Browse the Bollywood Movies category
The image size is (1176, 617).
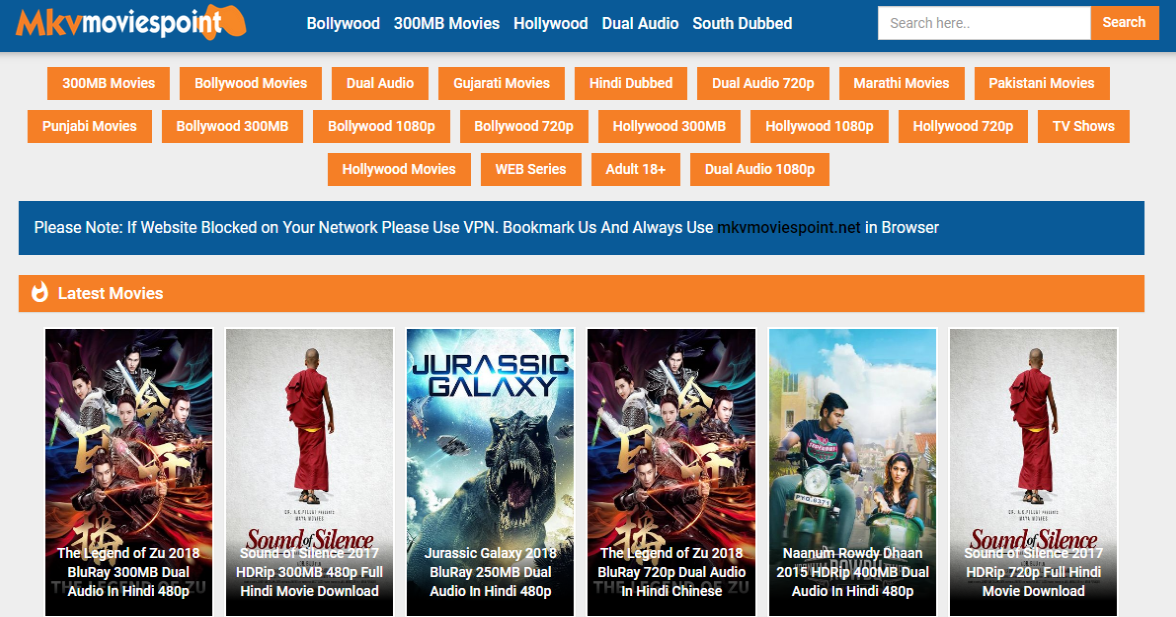[250, 83]
